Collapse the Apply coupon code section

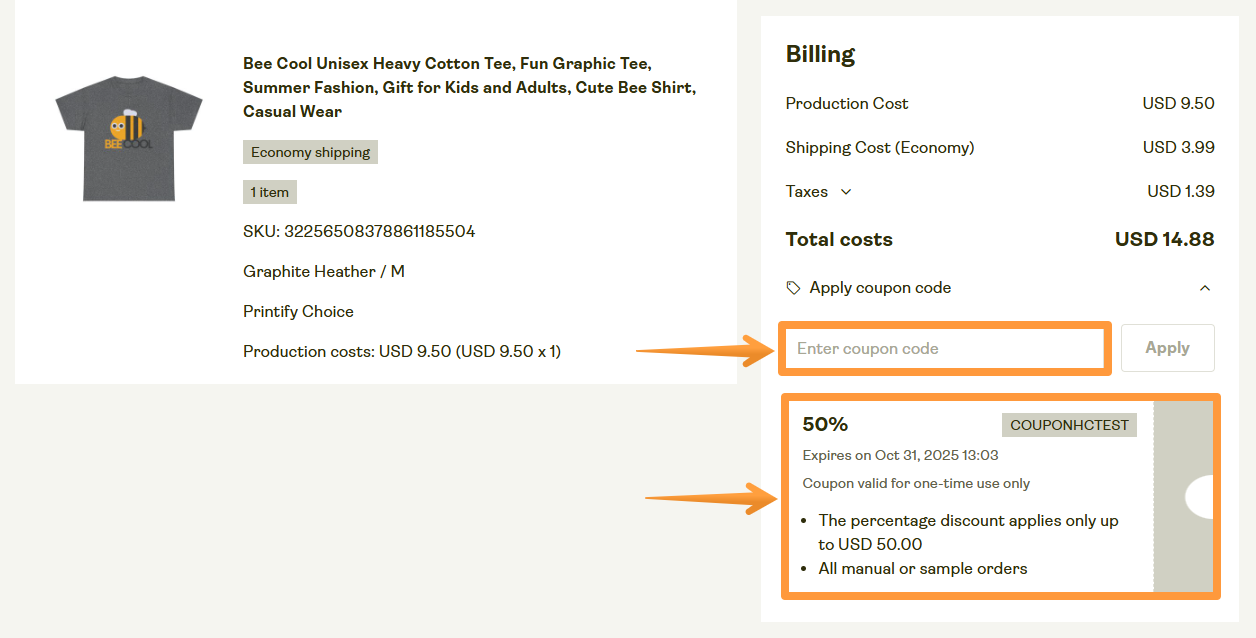(1204, 288)
